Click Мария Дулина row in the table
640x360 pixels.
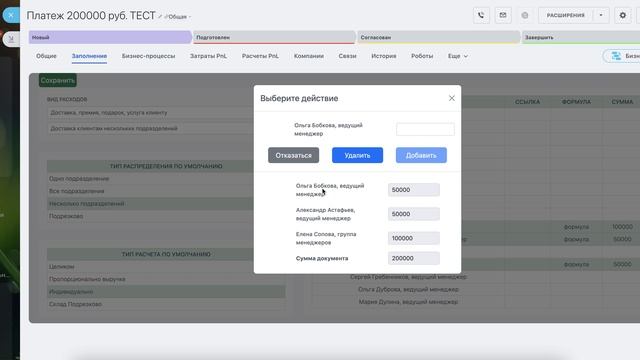[x=408, y=302]
